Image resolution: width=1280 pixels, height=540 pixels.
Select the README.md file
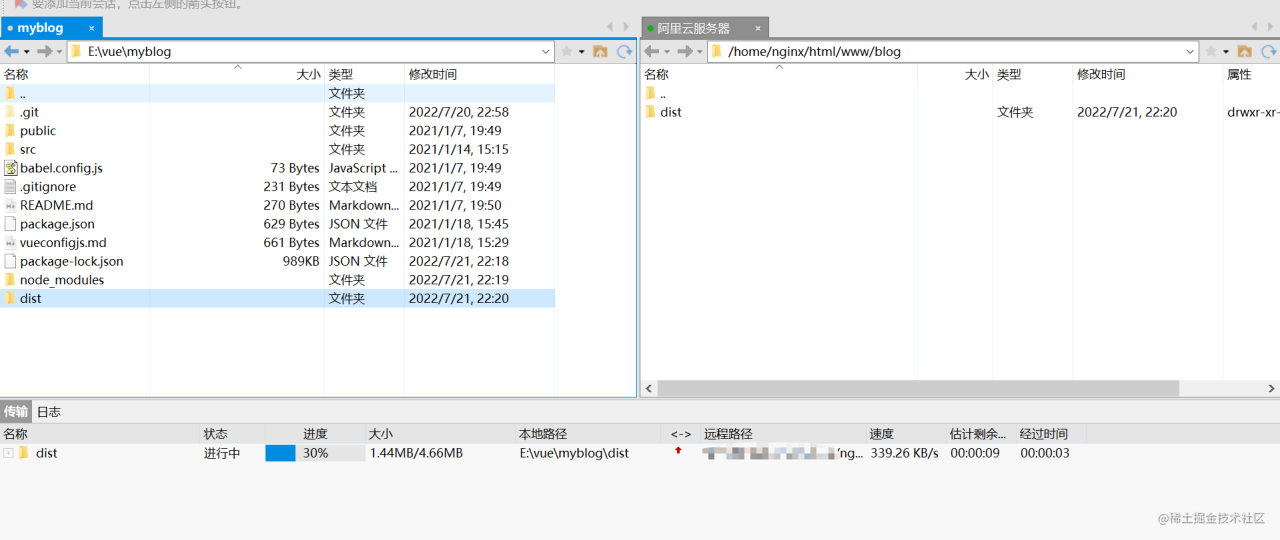277,205
